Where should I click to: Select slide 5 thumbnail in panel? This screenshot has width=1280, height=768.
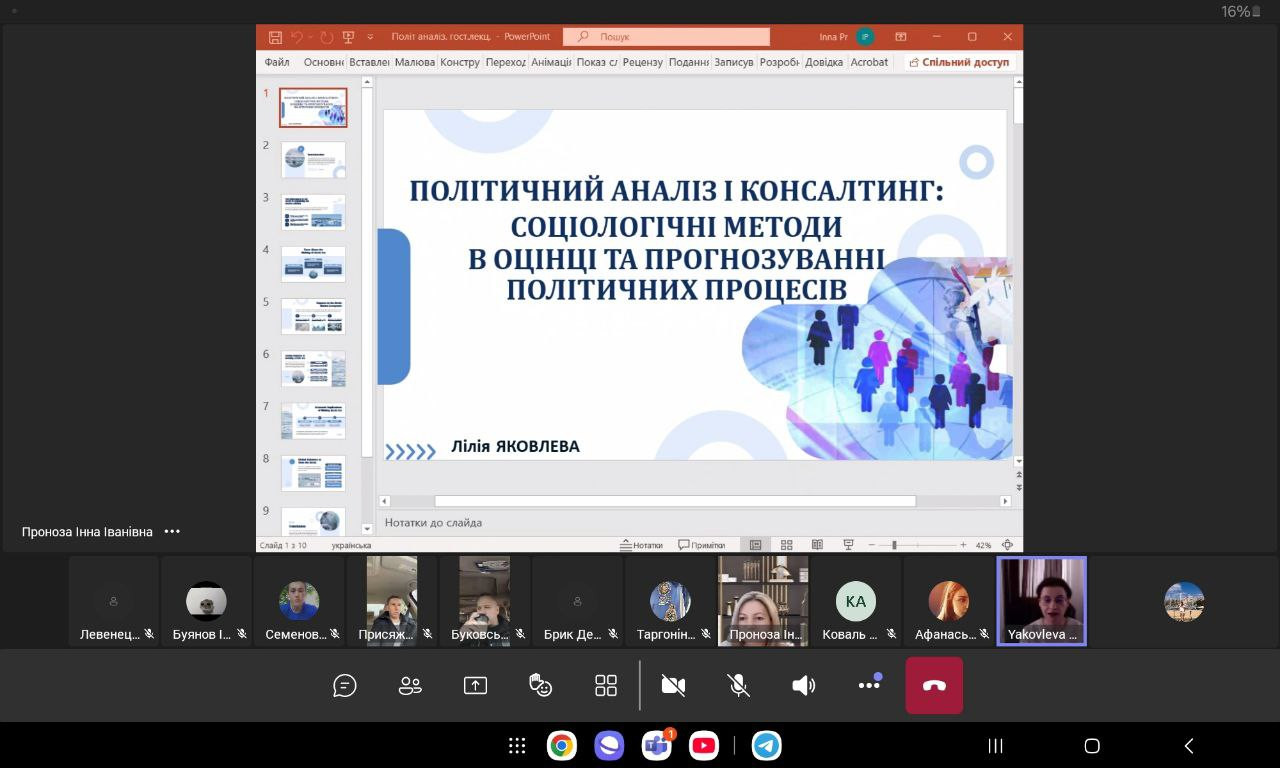pyautogui.click(x=313, y=316)
